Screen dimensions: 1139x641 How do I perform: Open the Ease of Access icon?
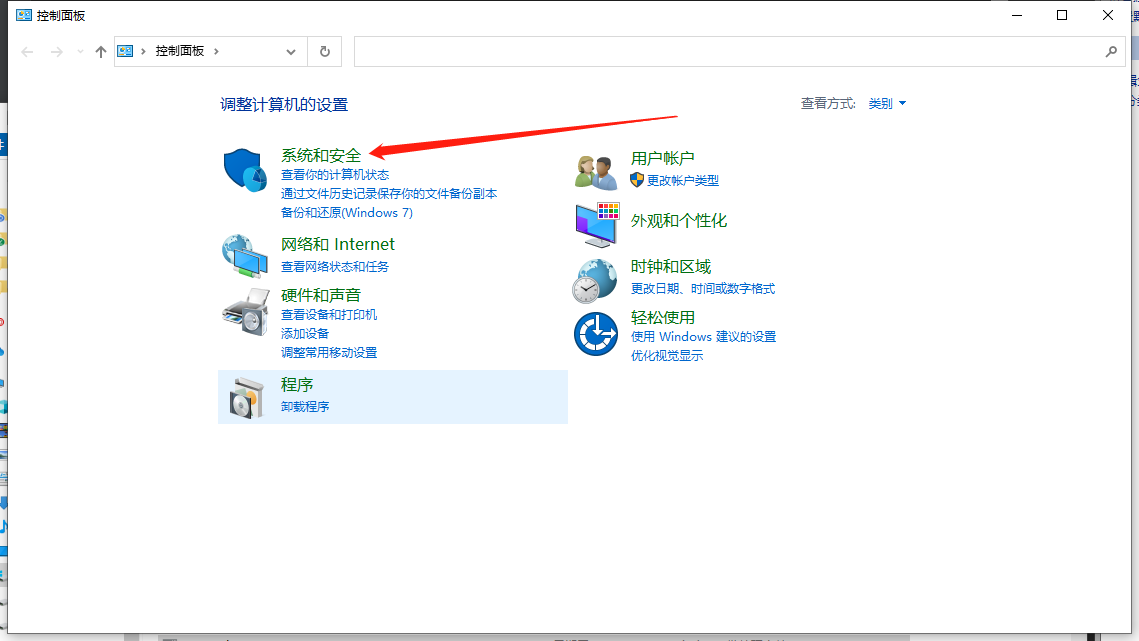click(x=596, y=334)
